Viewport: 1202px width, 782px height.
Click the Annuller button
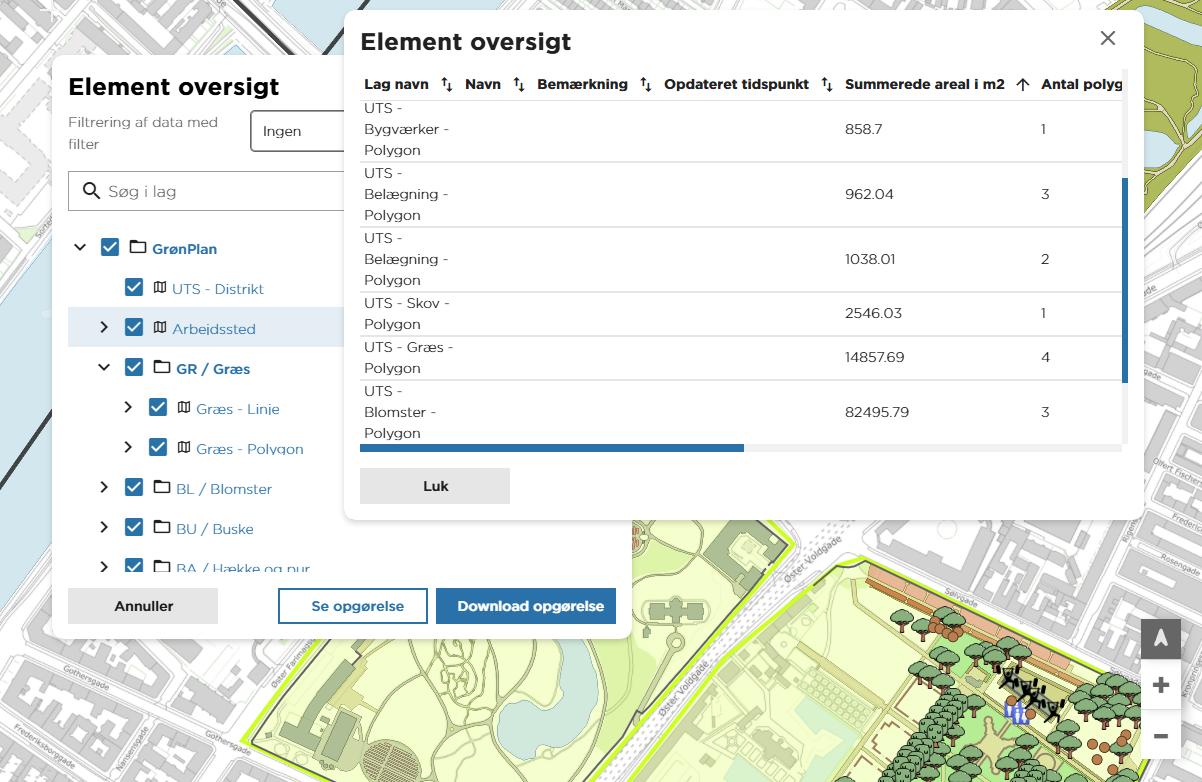(x=143, y=606)
